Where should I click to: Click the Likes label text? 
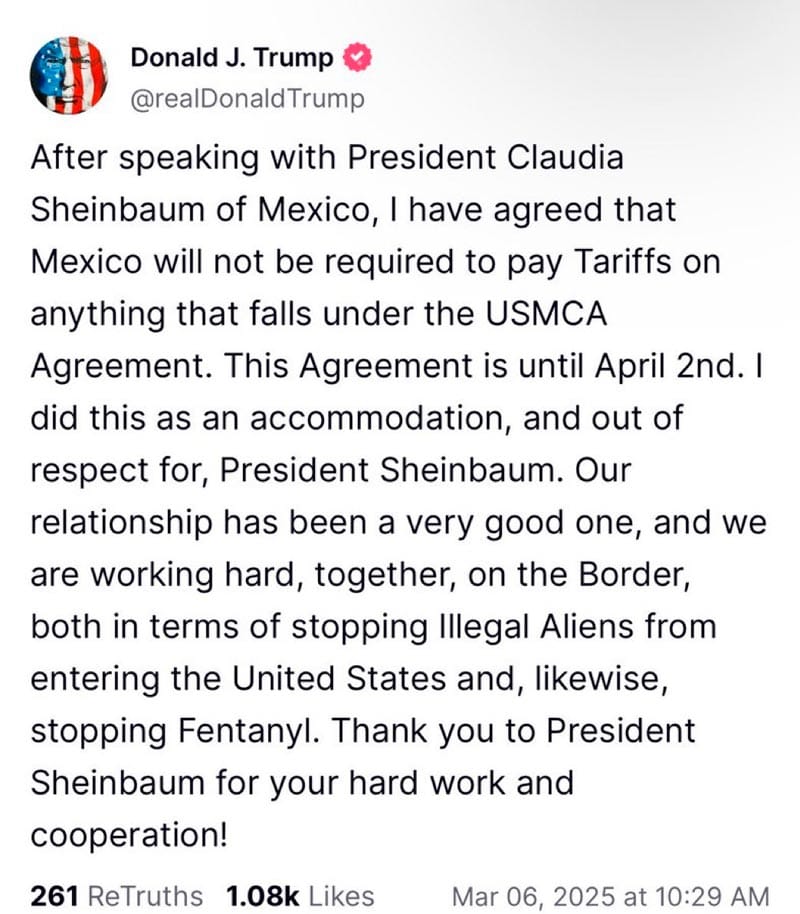click(x=341, y=896)
